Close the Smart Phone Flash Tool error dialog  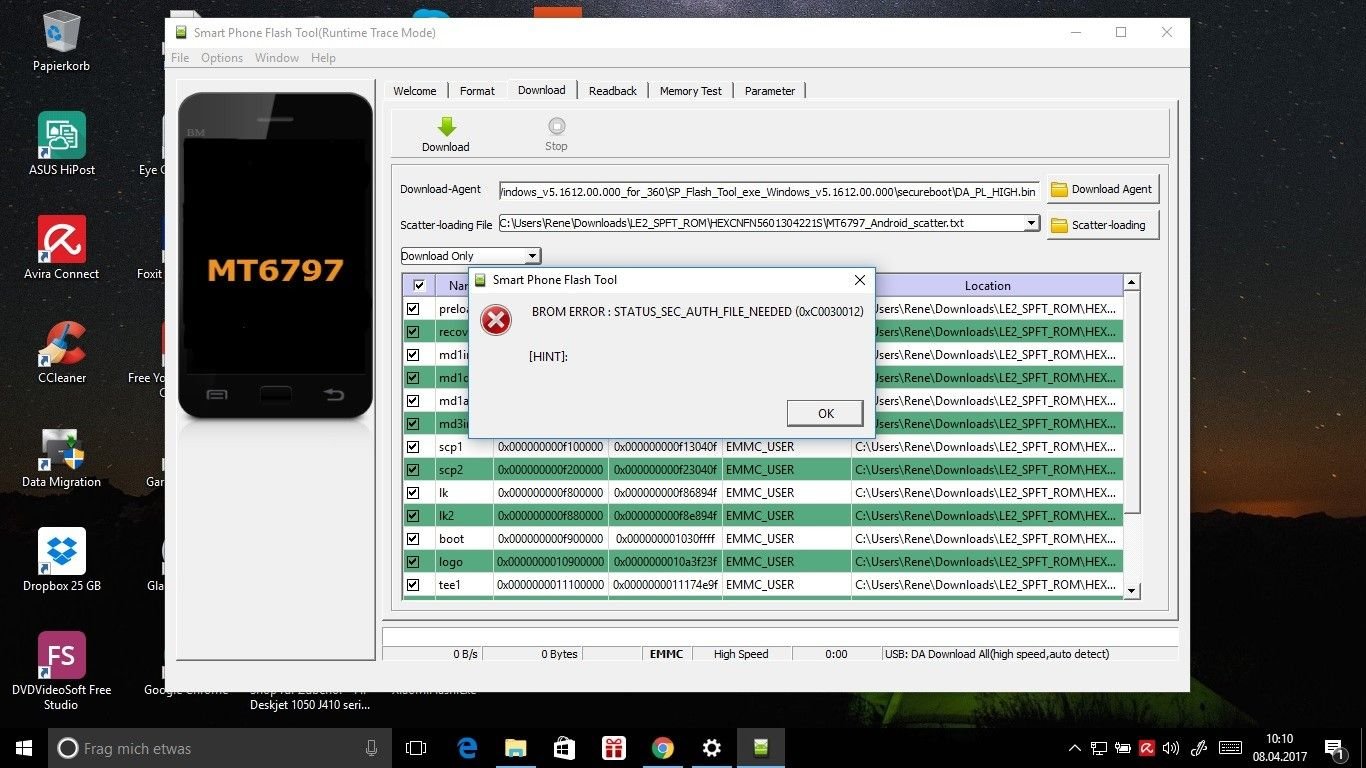859,280
